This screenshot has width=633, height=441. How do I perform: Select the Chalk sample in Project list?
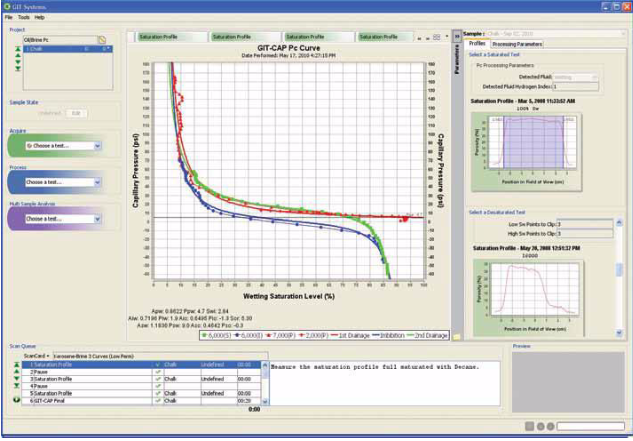click(x=68, y=49)
